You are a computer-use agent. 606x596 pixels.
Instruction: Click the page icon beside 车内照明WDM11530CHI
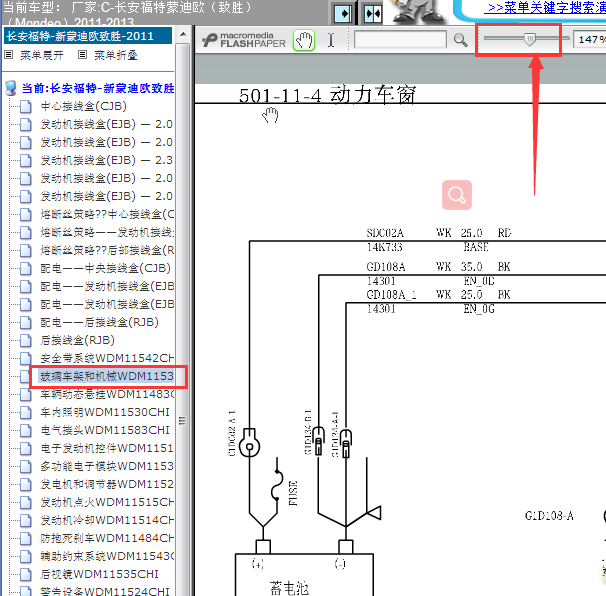coord(26,412)
